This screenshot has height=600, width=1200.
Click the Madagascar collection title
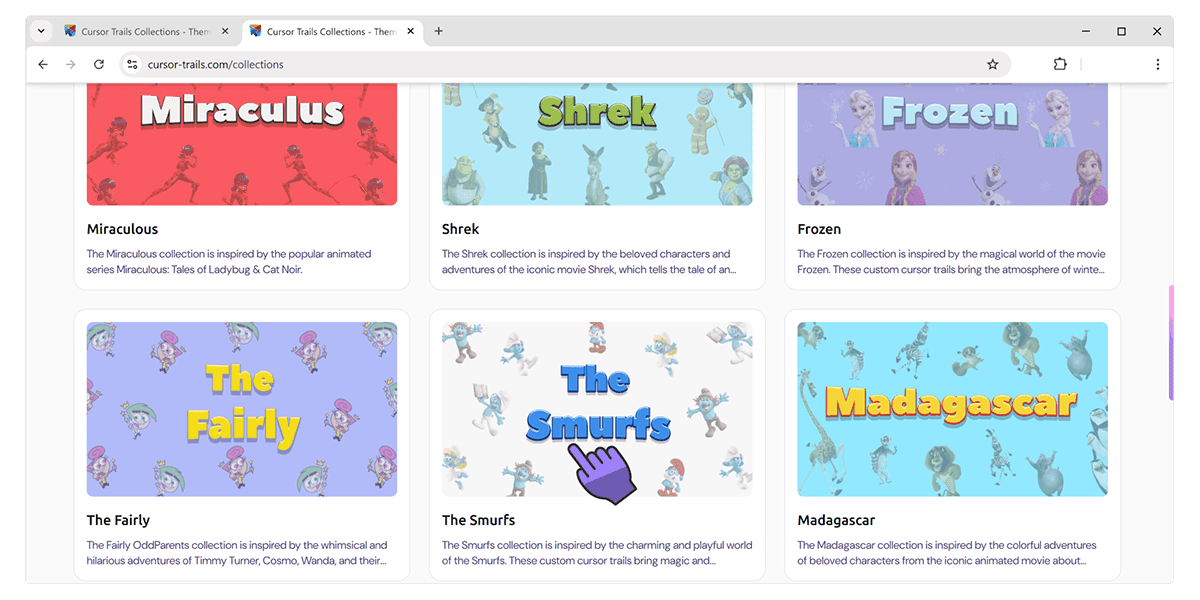(x=836, y=520)
